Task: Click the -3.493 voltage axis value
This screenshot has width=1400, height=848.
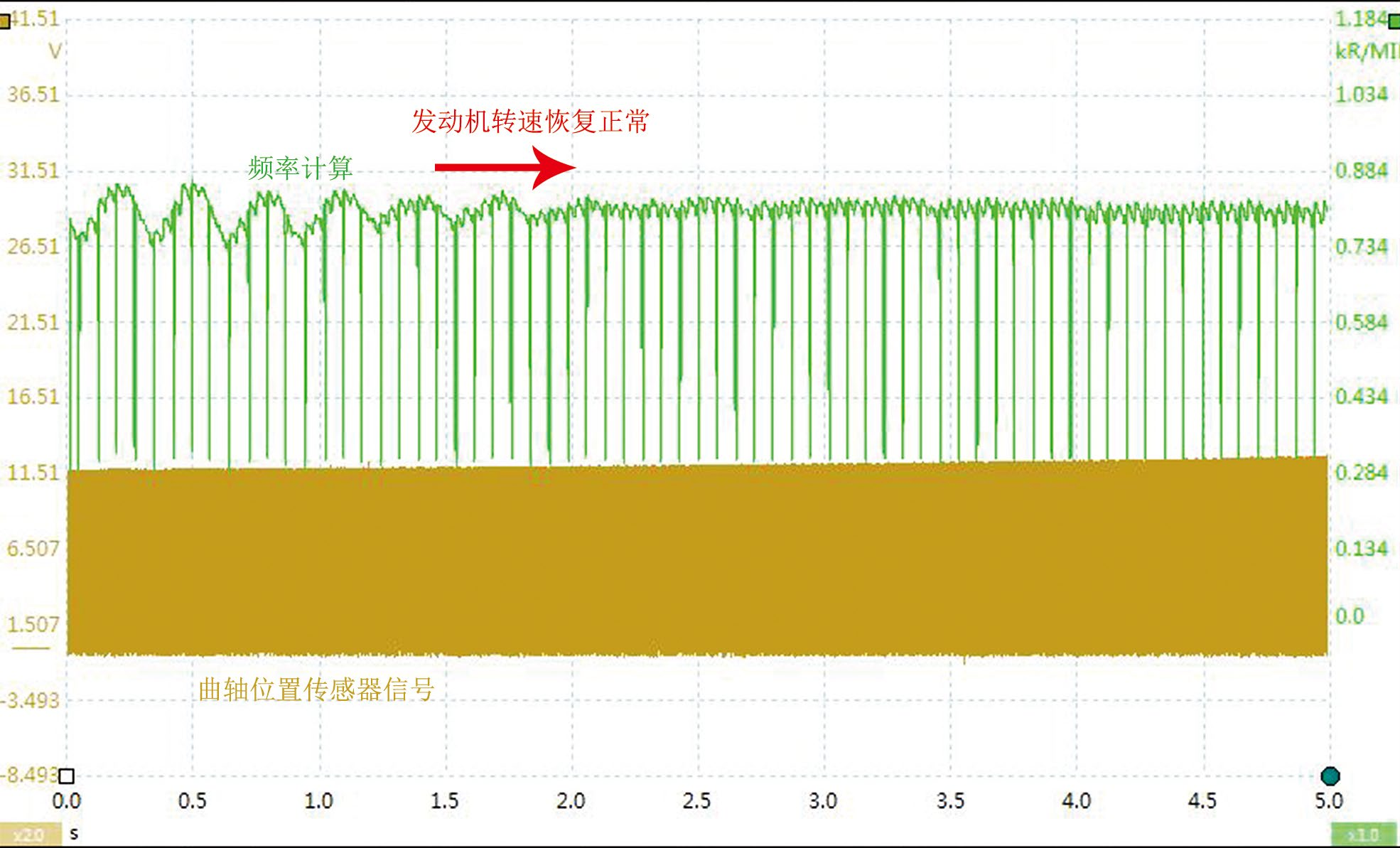Action: click(31, 701)
